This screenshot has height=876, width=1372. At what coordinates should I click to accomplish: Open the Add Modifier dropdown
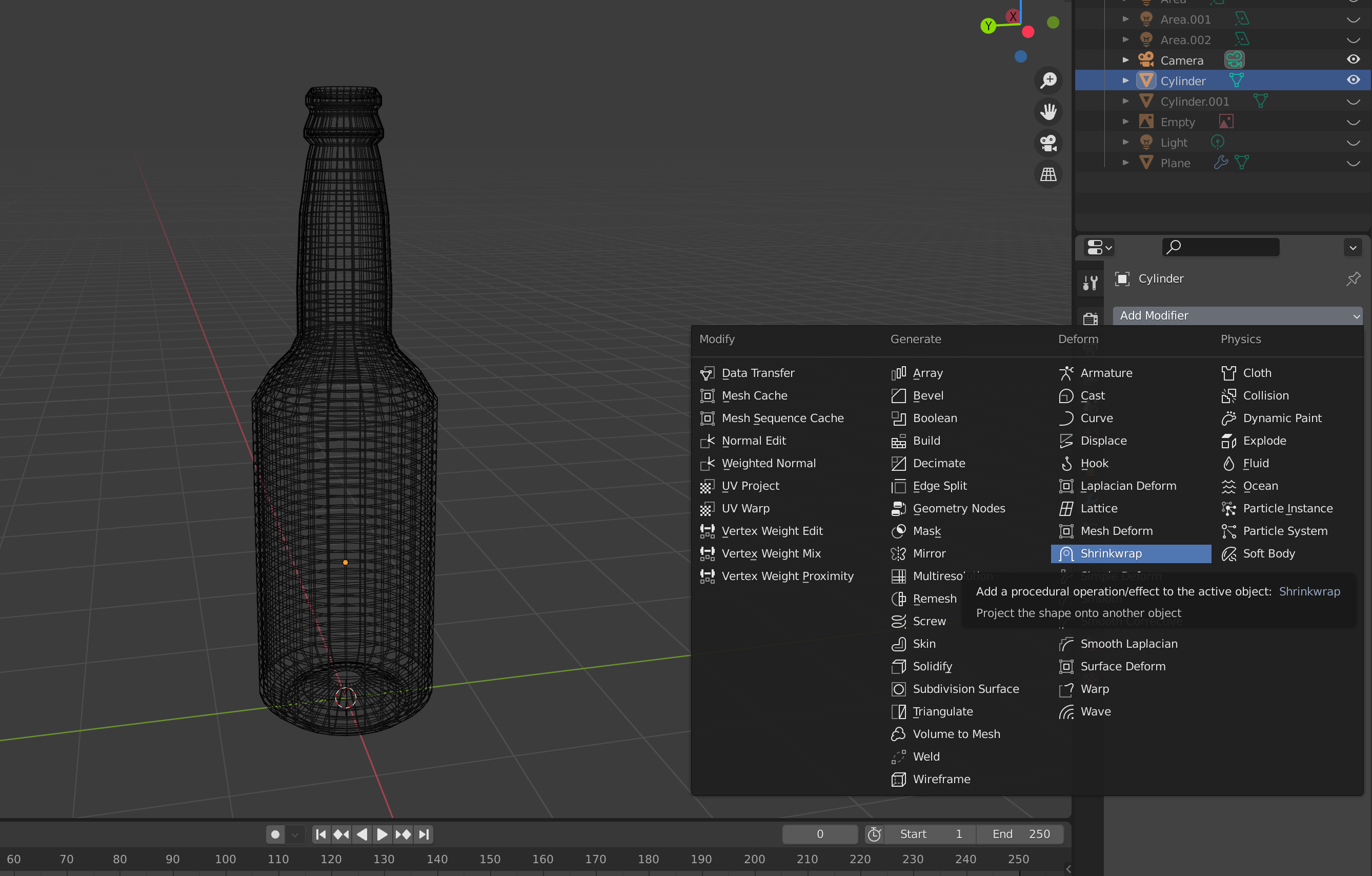pyautogui.click(x=1238, y=316)
